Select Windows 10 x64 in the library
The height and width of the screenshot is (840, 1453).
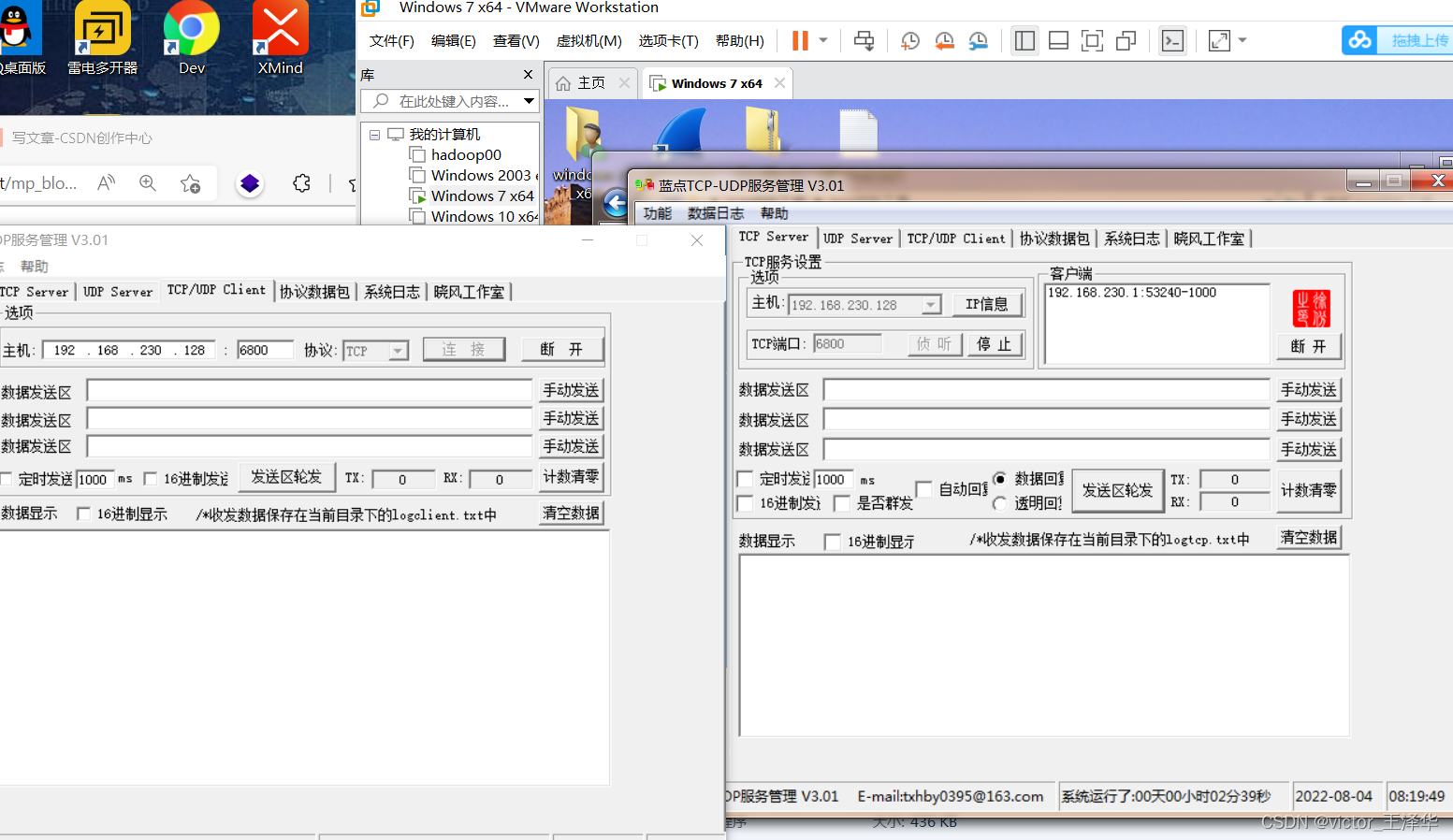point(480,216)
